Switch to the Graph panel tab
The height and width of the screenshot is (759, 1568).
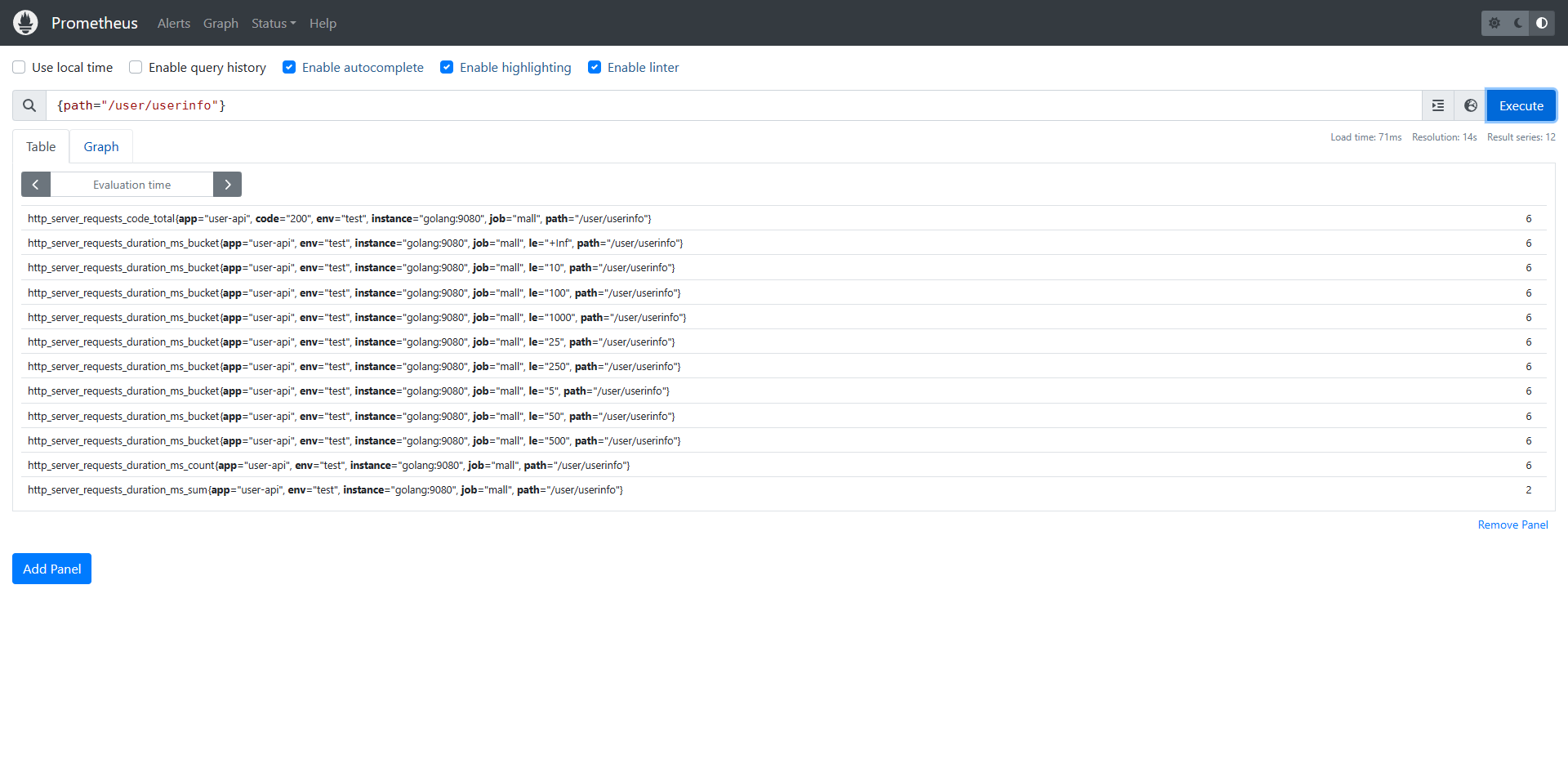point(101,146)
